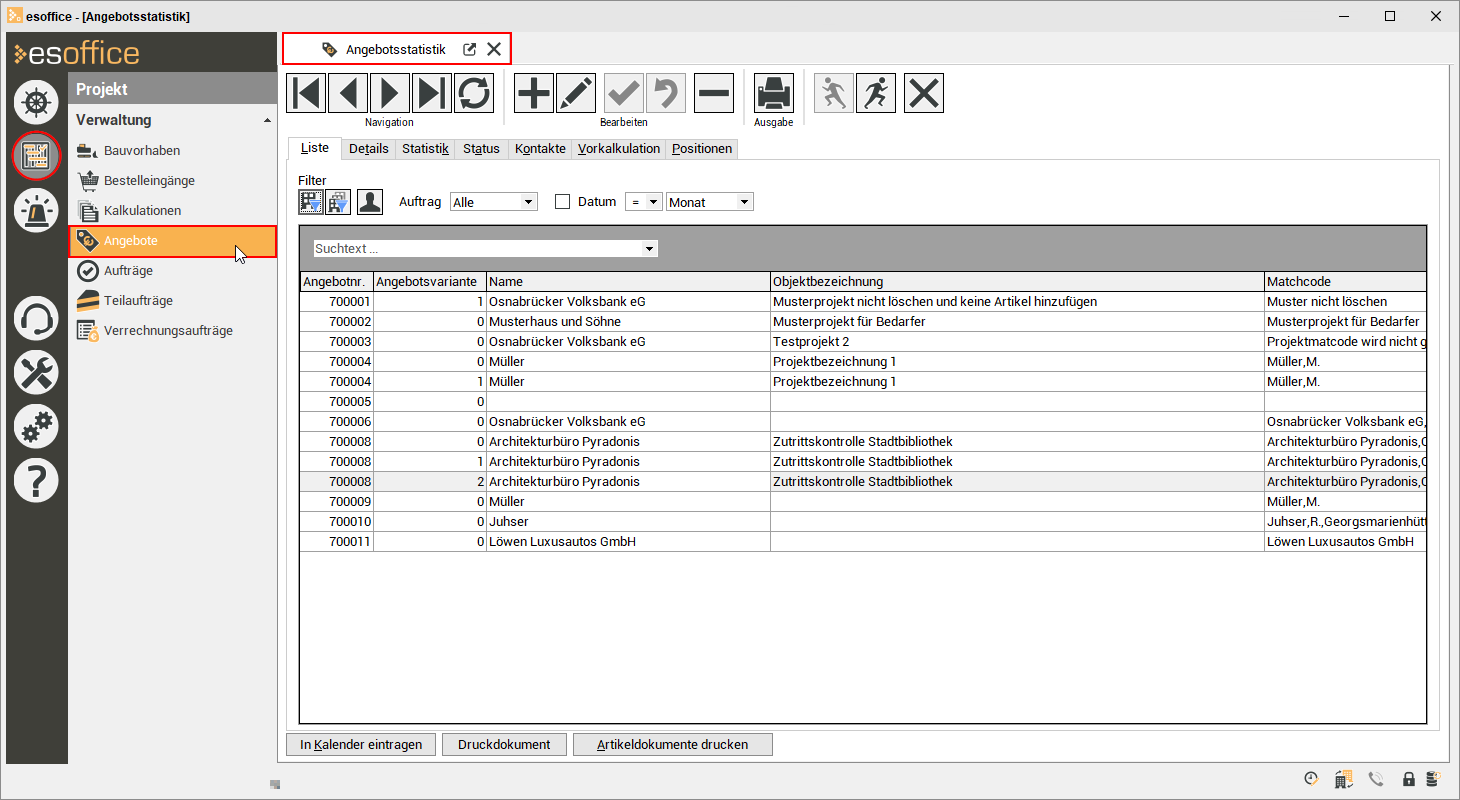Close the Angebotsstatistik tab

[x=494, y=49]
